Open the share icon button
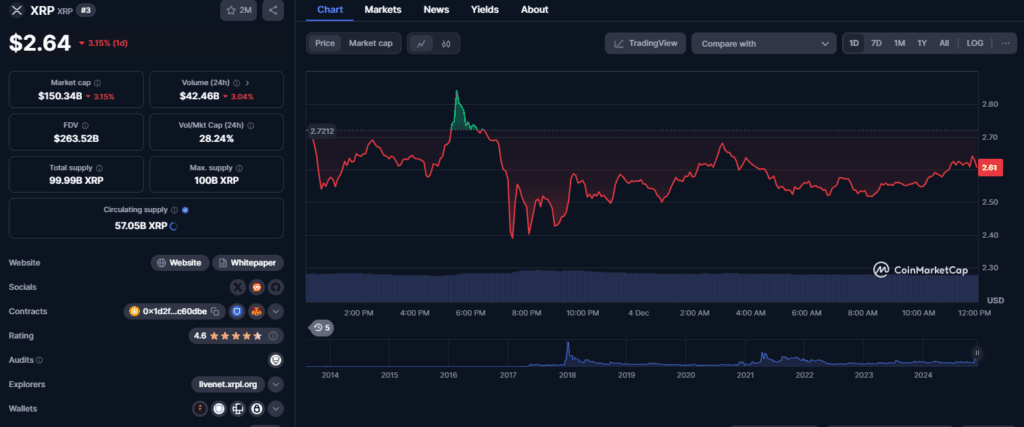Image resolution: width=1024 pixels, height=427 pixels. tap(273, 10)
